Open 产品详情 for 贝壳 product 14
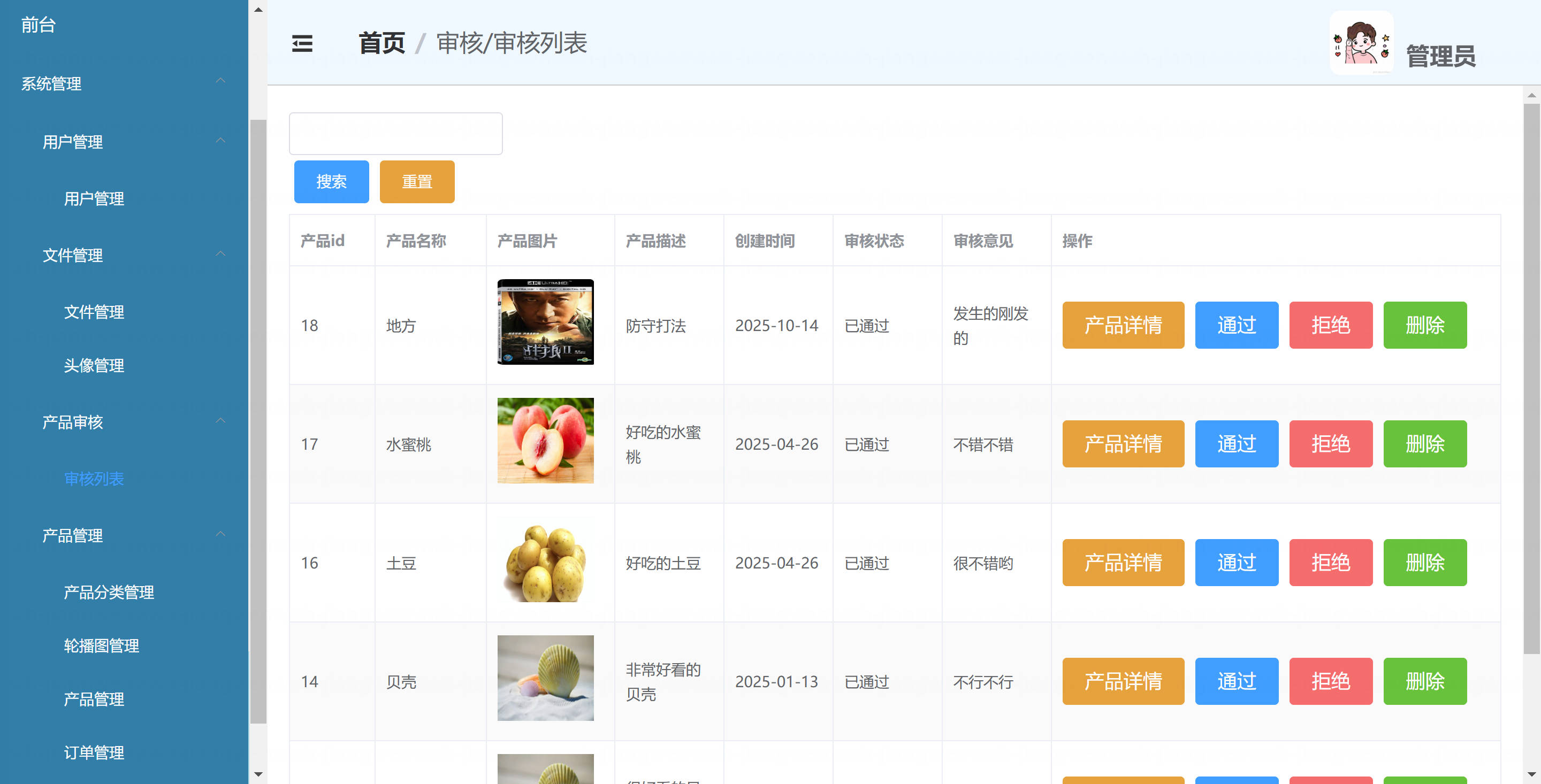The height and width of the screenshot is (784, 1541). coord(1124,682)
